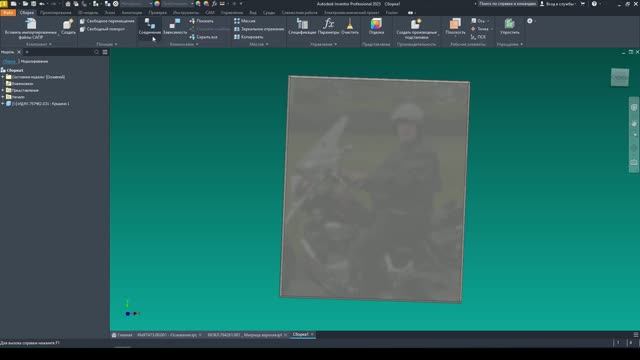Expand the Крышка:1 component node

(x=3, y=104)
